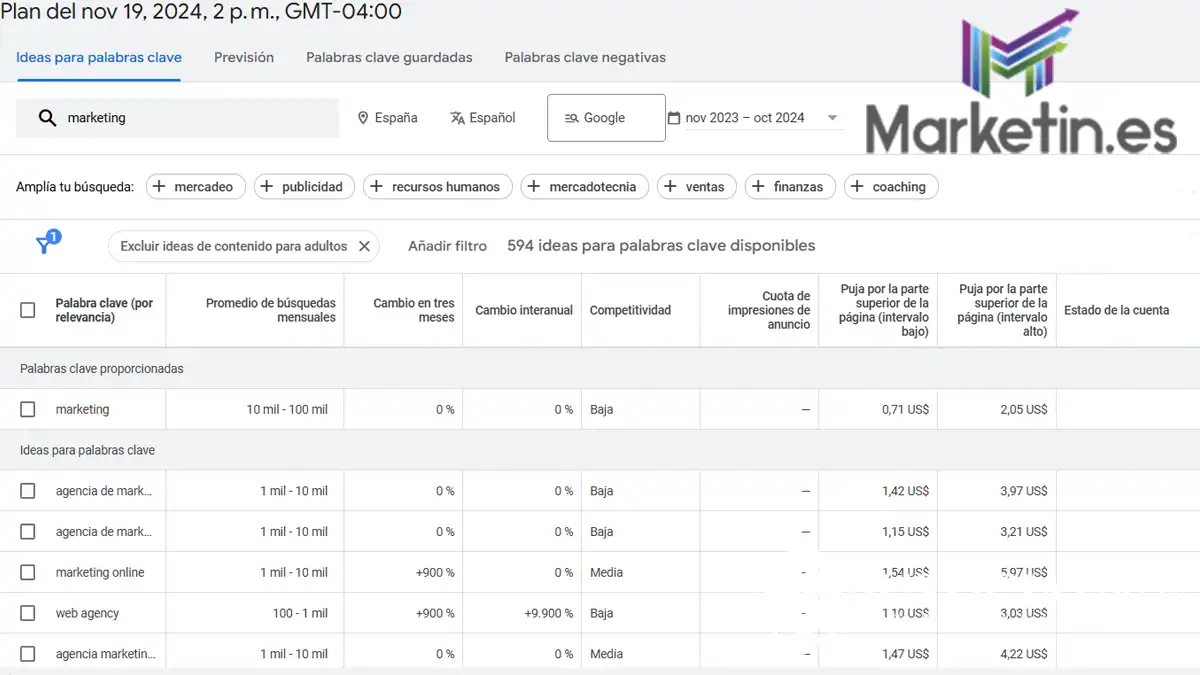Click the marketing search input field
Image resolution: width=1200 pixels, height=675 pixels.
point(180,117)
